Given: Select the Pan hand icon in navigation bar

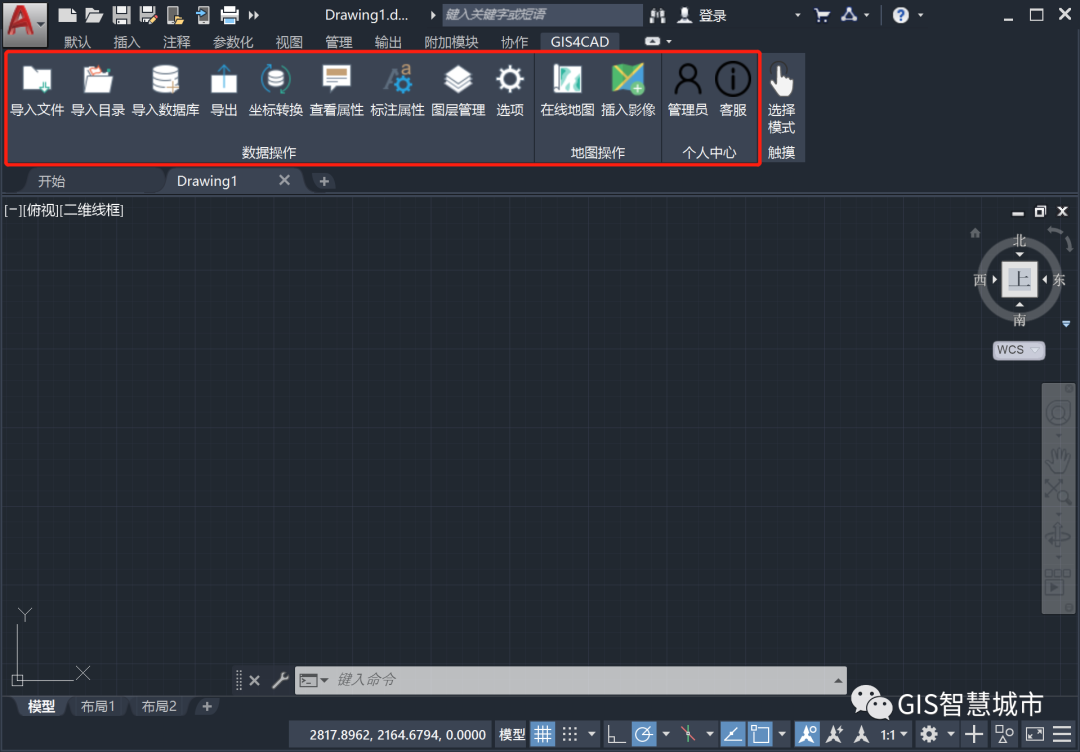Looking at the screenshot, I should coord(1059,459).
